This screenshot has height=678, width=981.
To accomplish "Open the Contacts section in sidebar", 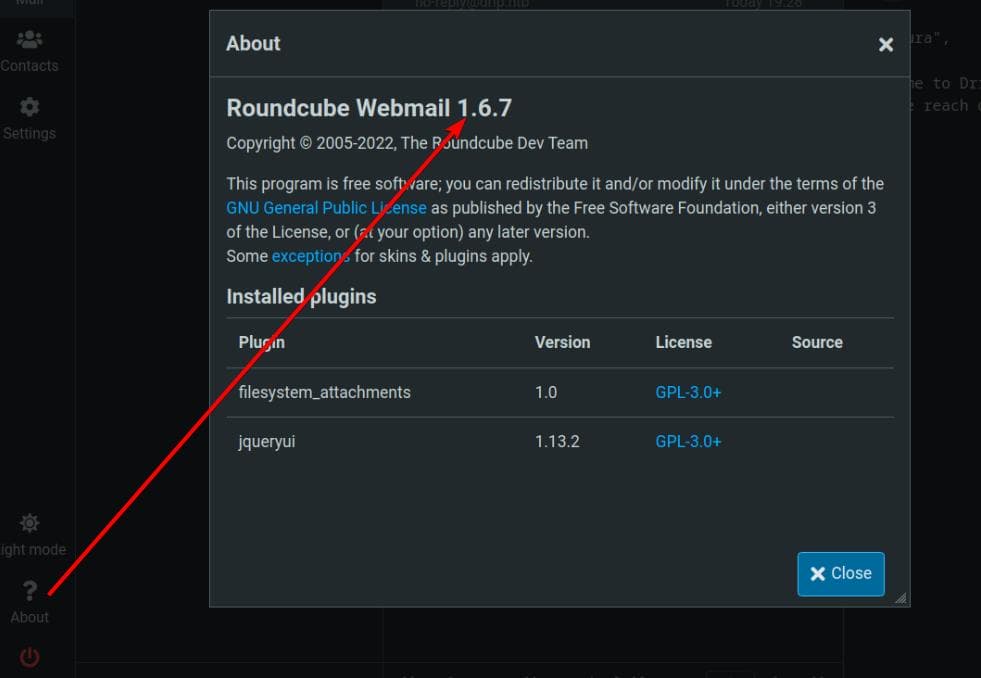I will [x=30, y=51].
